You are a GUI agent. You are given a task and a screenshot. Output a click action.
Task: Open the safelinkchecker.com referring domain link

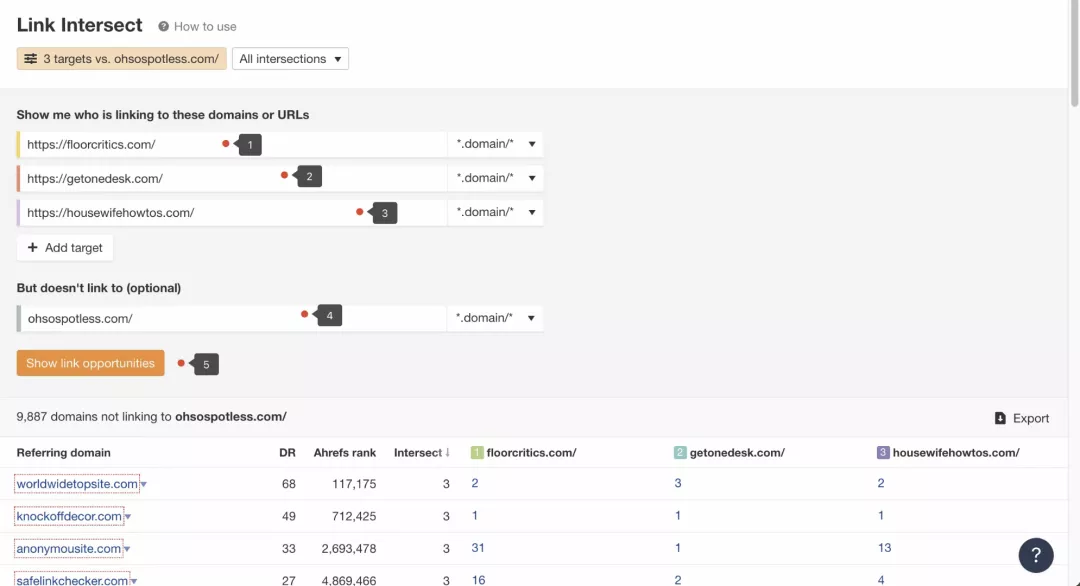pos(72,580)
